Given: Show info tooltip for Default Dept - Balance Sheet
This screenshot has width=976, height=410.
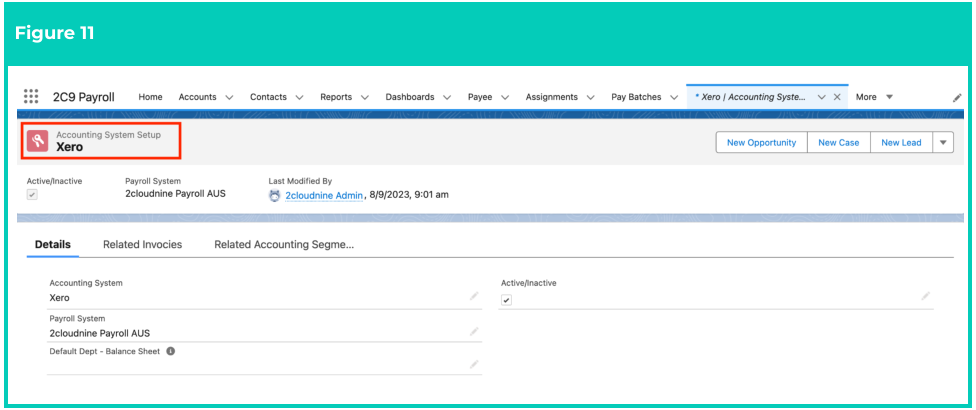Looking at the screenshot, I should click(x=171, y=351).
